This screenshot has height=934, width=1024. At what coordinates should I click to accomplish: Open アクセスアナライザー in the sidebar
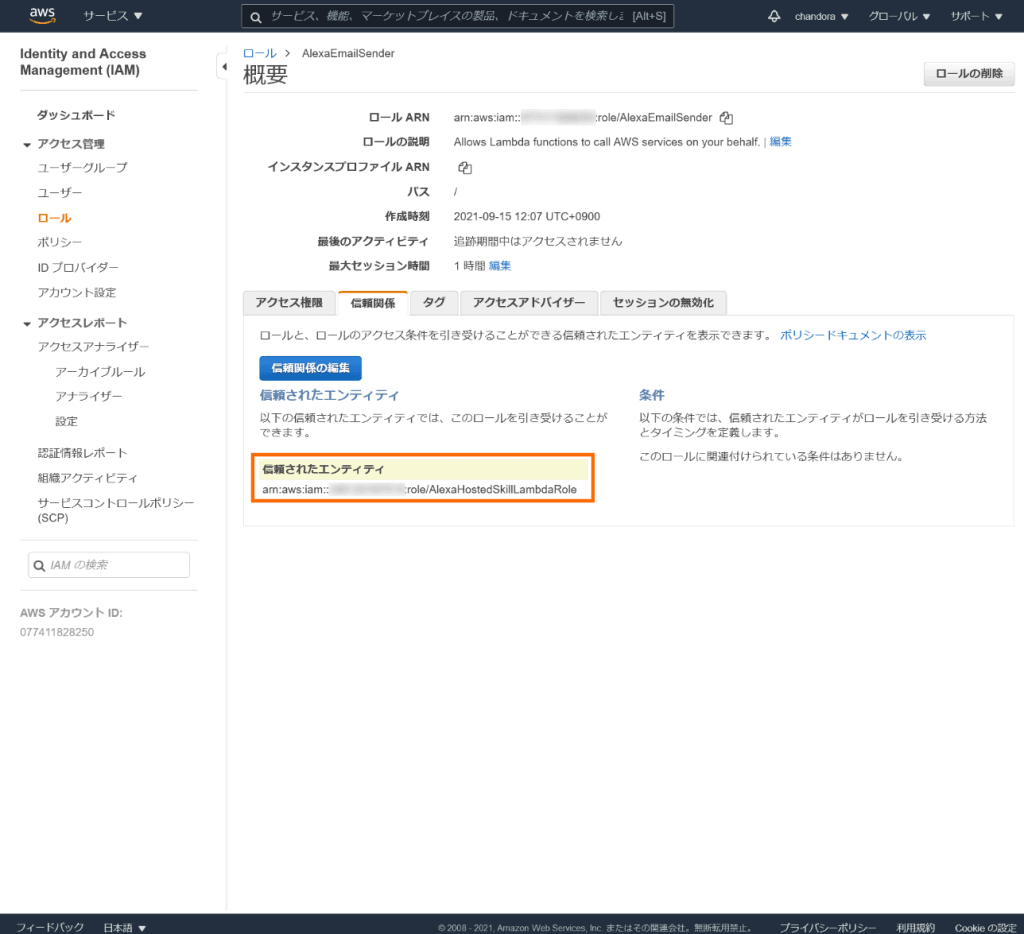pyautogui.click(x=93, y=347)
